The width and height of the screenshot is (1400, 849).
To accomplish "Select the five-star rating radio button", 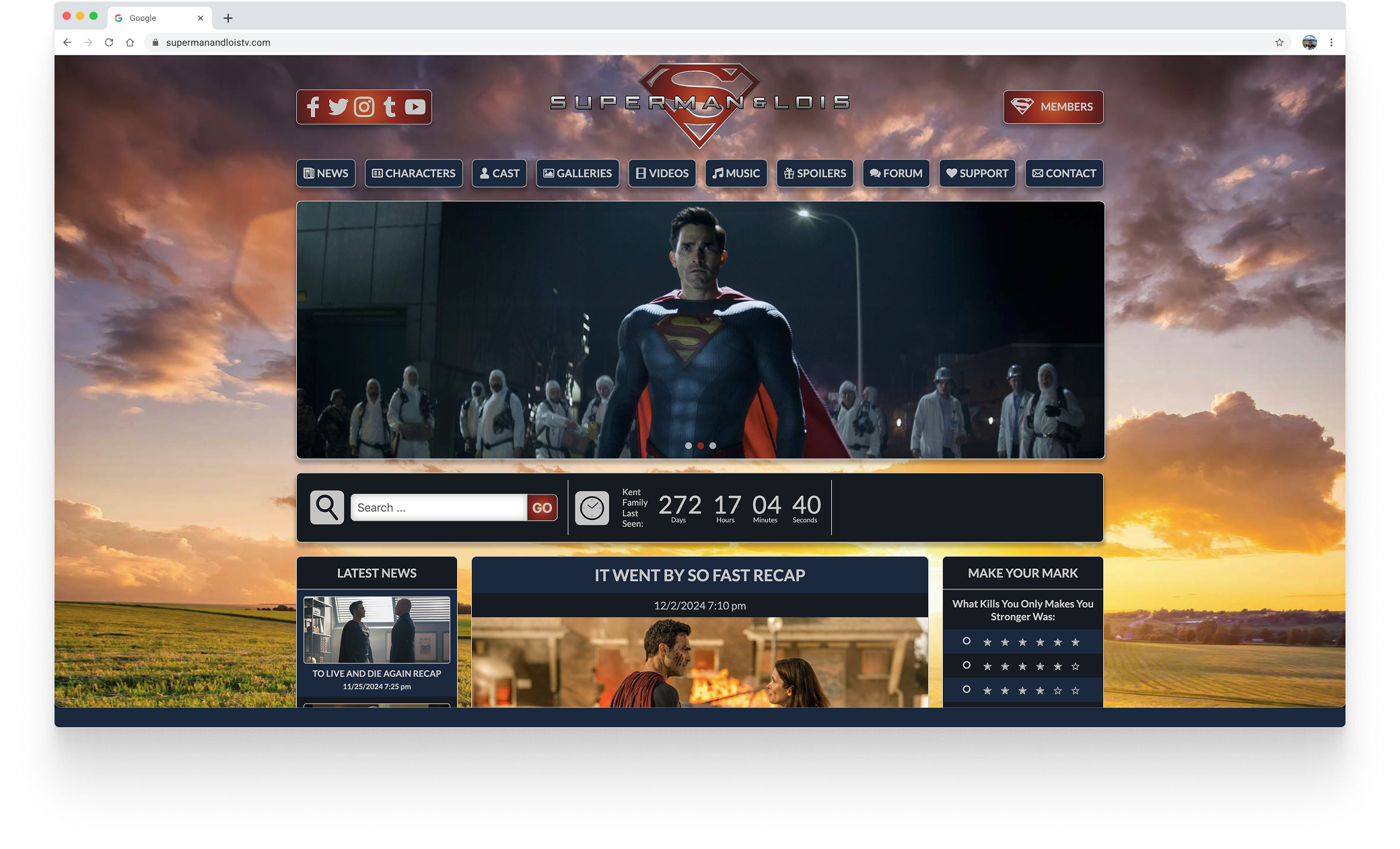I will click(x=967, y=665).
